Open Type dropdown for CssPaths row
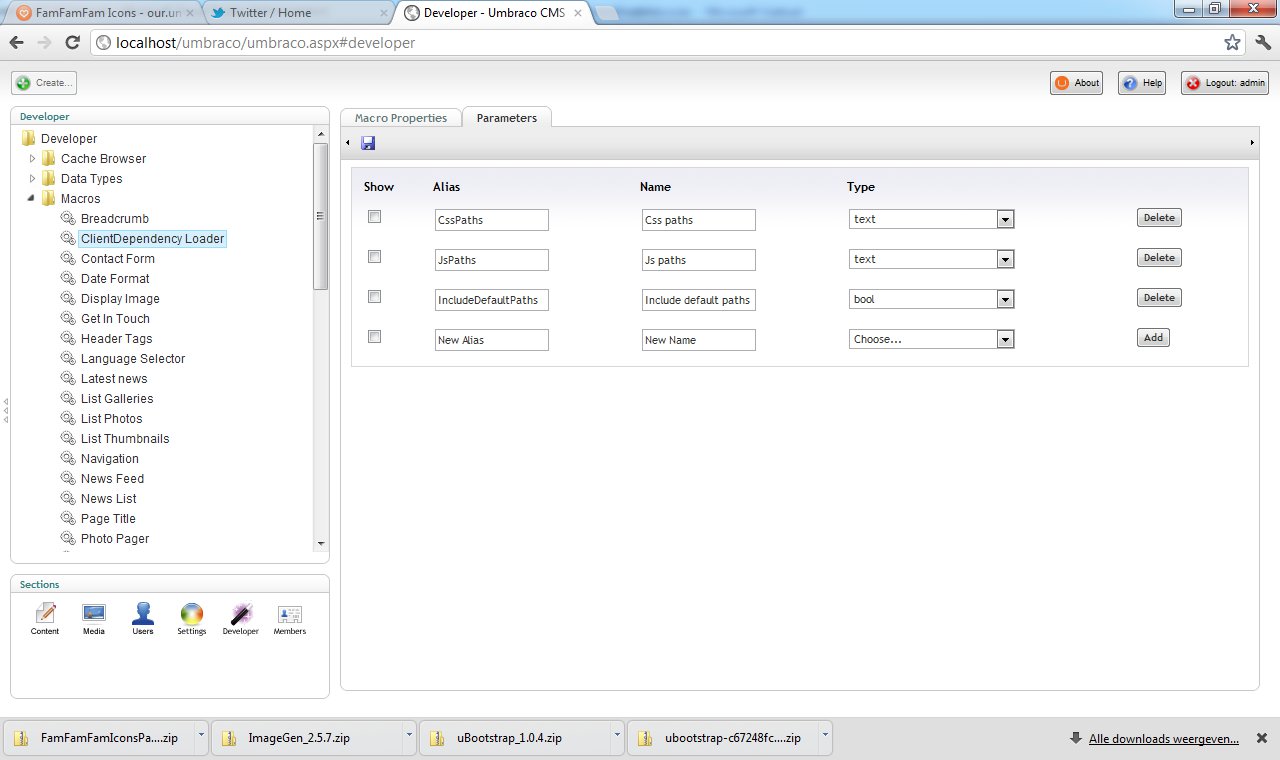 (x=932, y=219)
